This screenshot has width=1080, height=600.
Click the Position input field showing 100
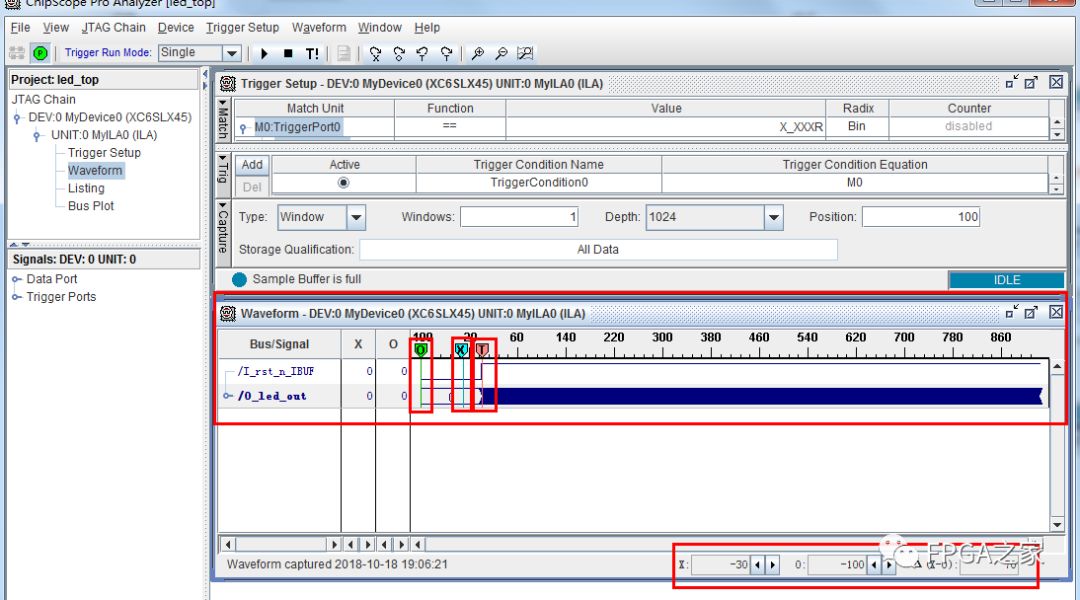pyautogui.click(x=921, y=217)
